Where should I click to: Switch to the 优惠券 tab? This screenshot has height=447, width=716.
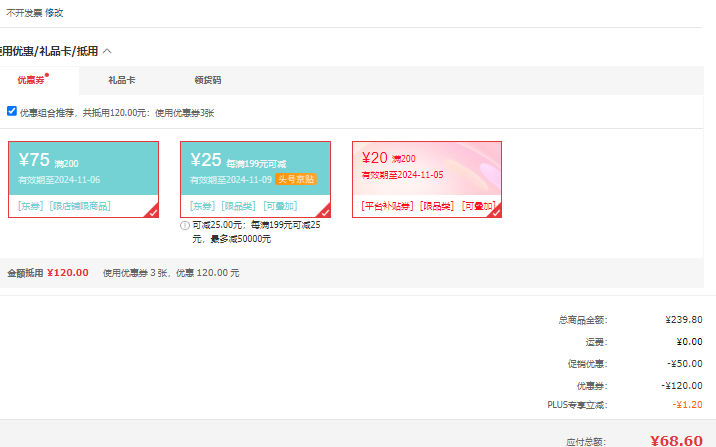[x=31, y=80]
